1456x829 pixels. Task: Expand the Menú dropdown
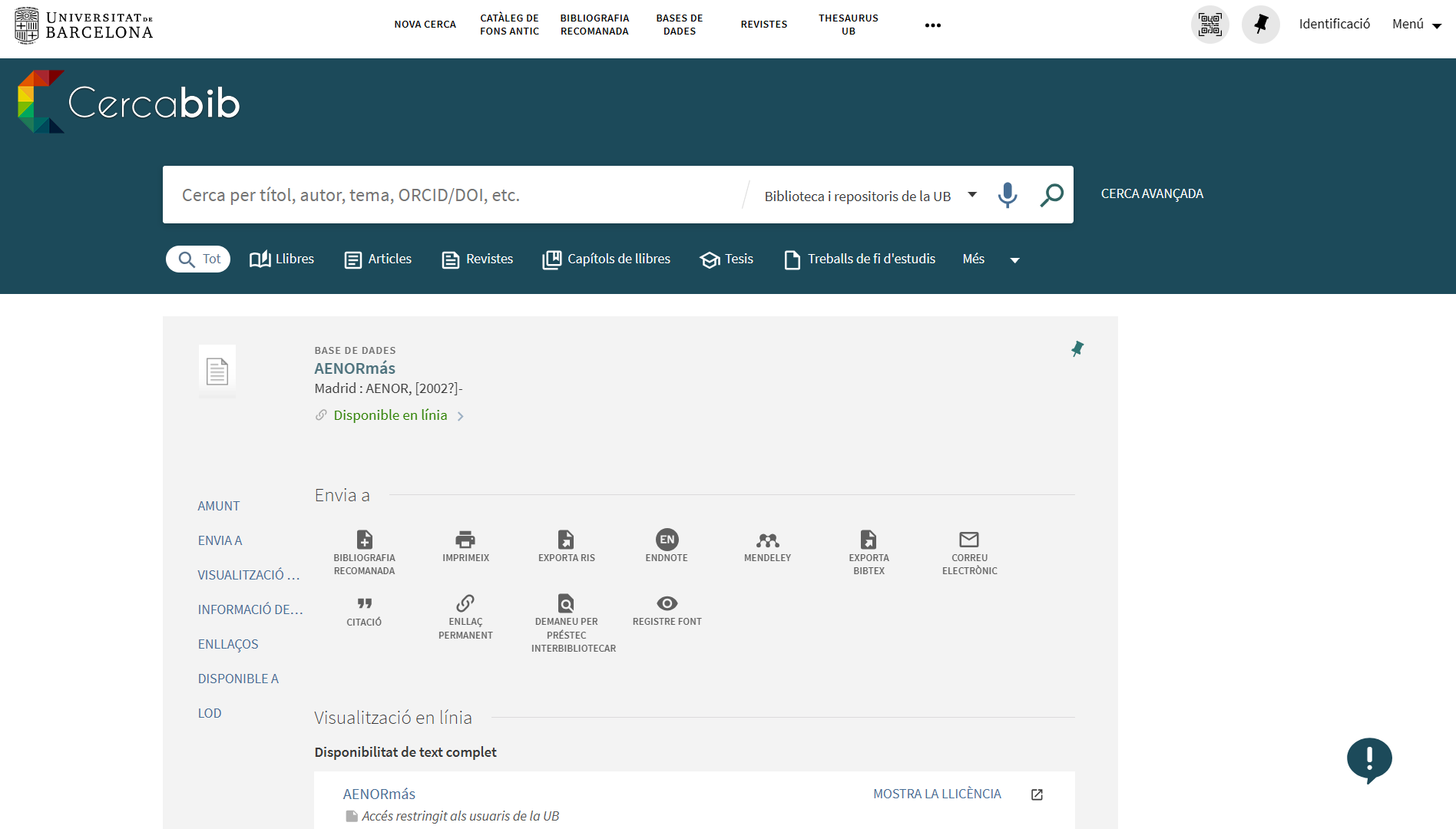click(1417, 25)
